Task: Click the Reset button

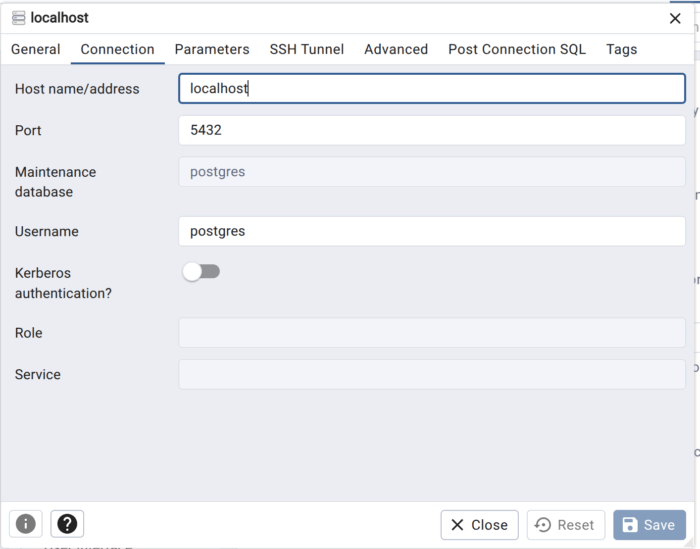Action: [x=566, y=525]
